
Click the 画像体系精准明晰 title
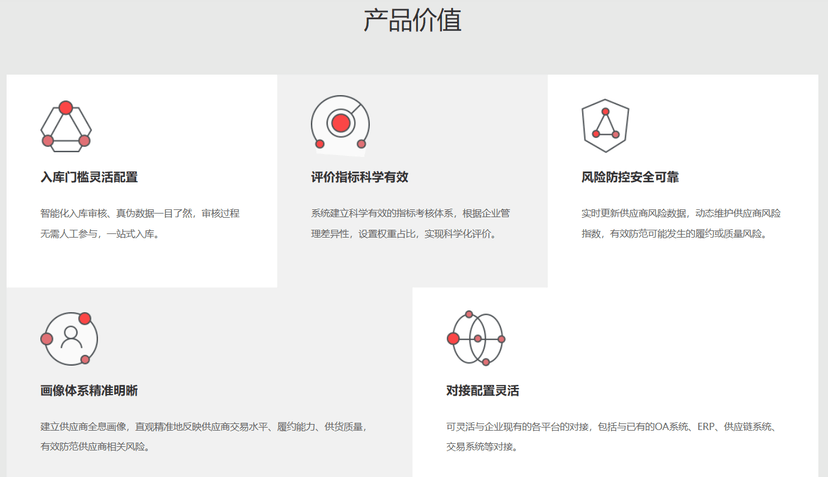pyautogui.click(x=89, y=390)
